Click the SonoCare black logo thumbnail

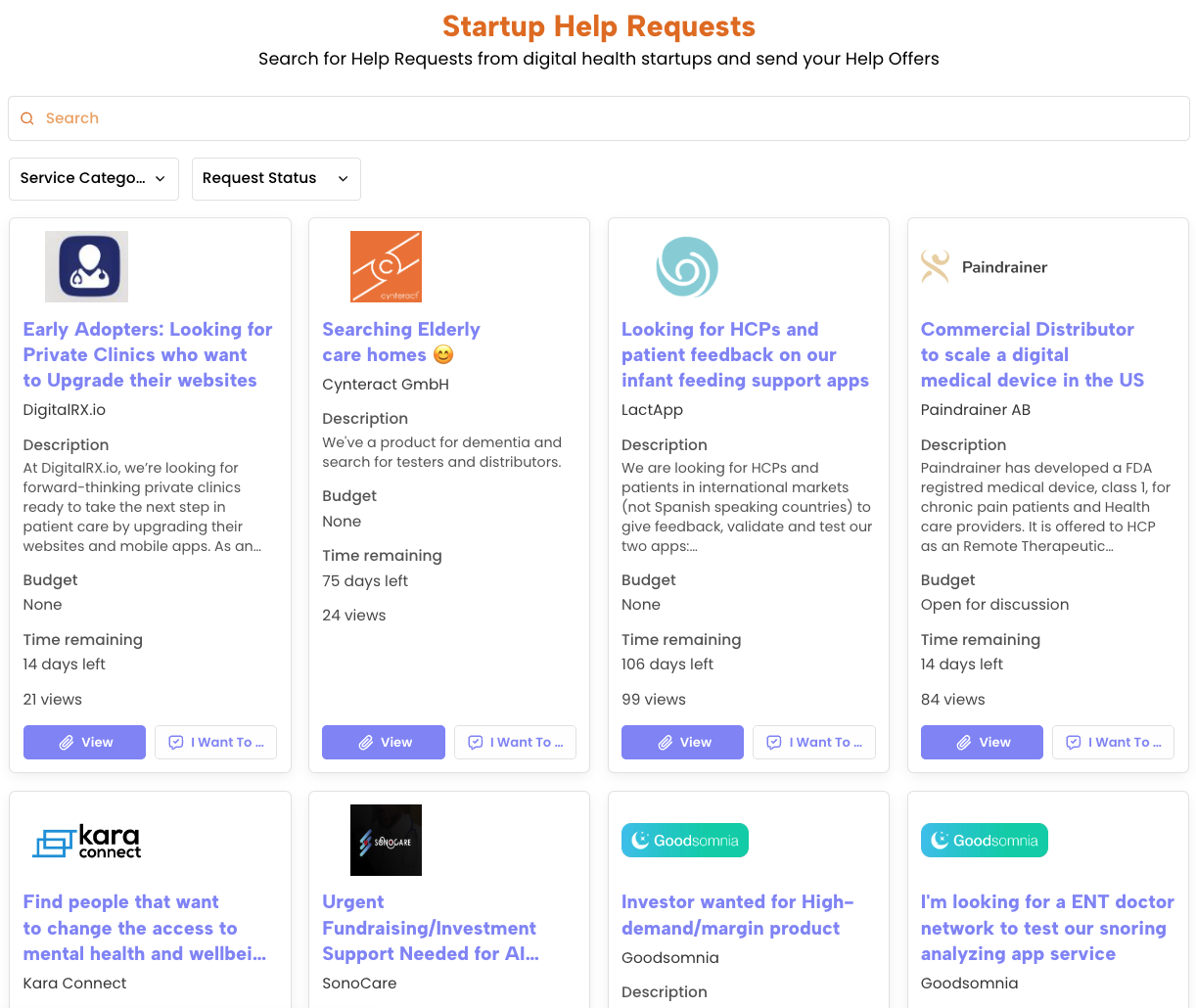click(386, 840)
